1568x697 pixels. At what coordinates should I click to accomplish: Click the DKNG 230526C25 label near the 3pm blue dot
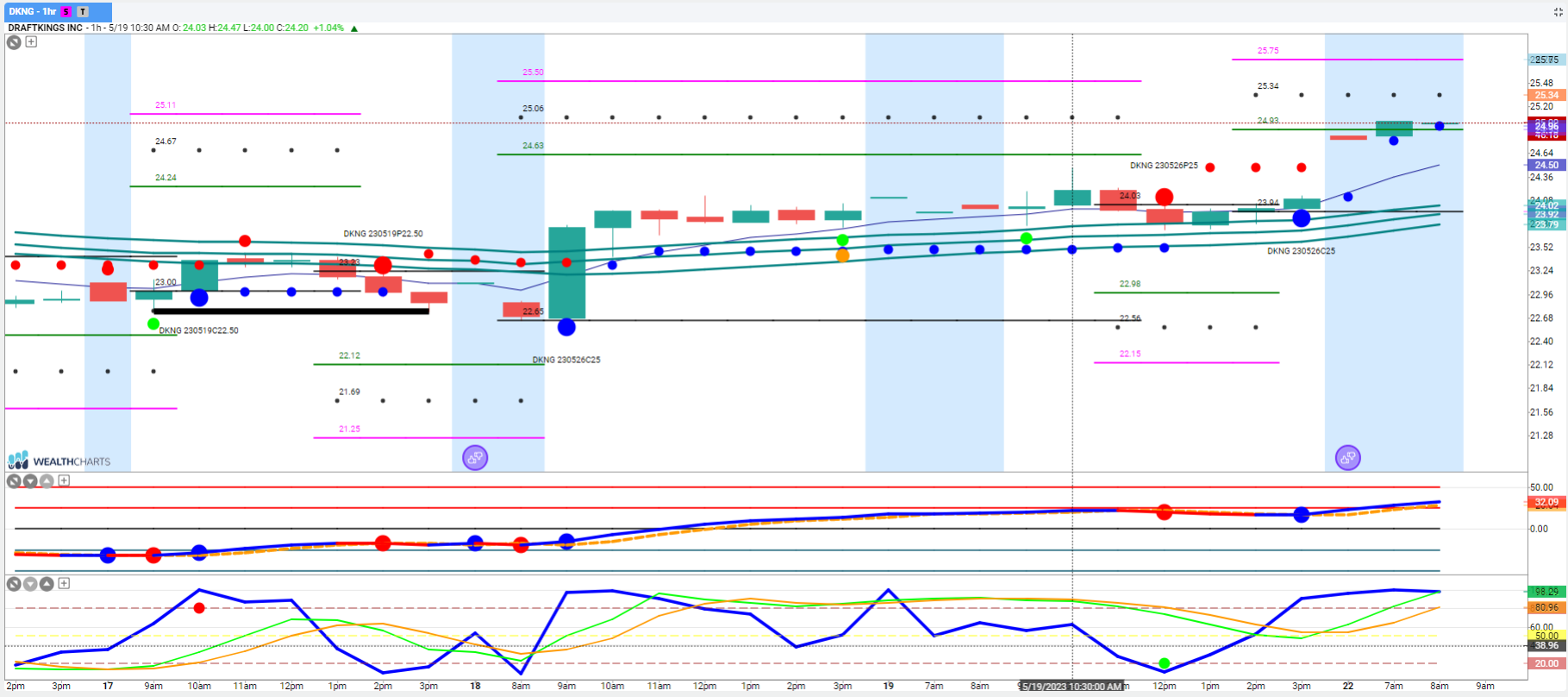pos(1301,251)
